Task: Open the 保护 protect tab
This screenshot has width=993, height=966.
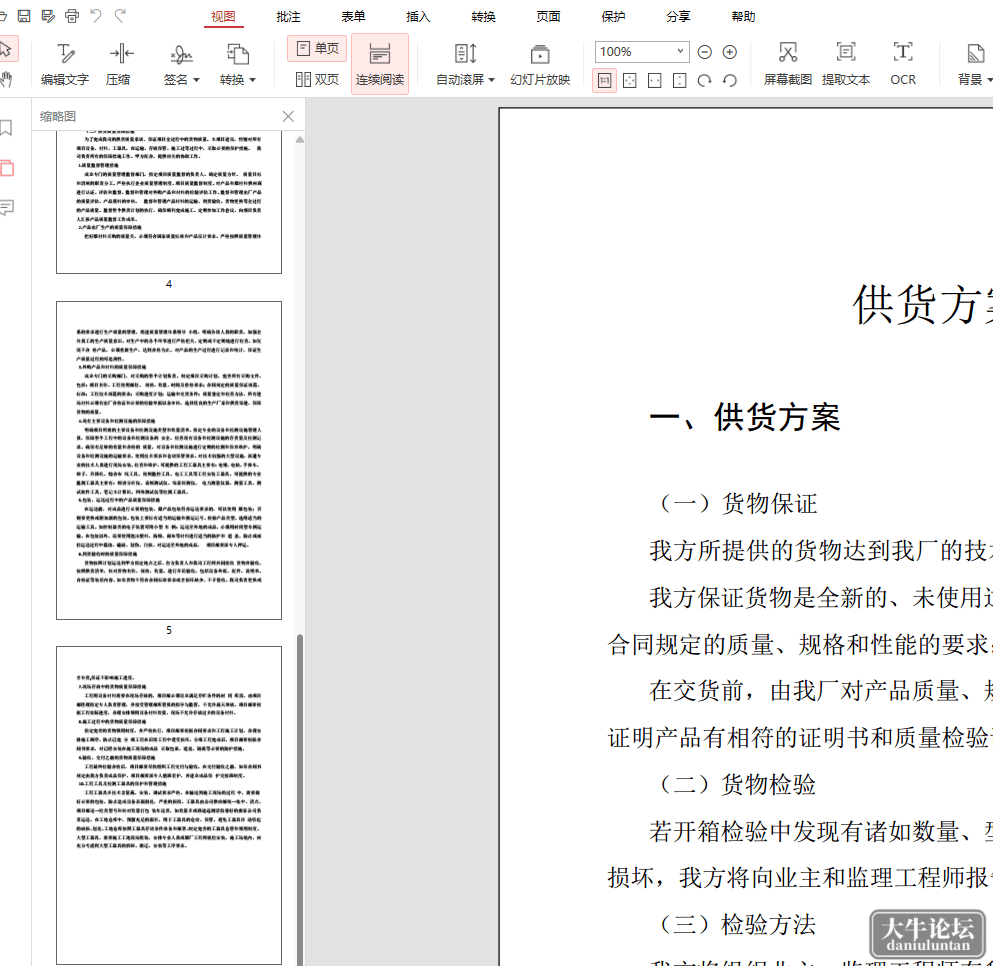Action: tap(613, 16)
